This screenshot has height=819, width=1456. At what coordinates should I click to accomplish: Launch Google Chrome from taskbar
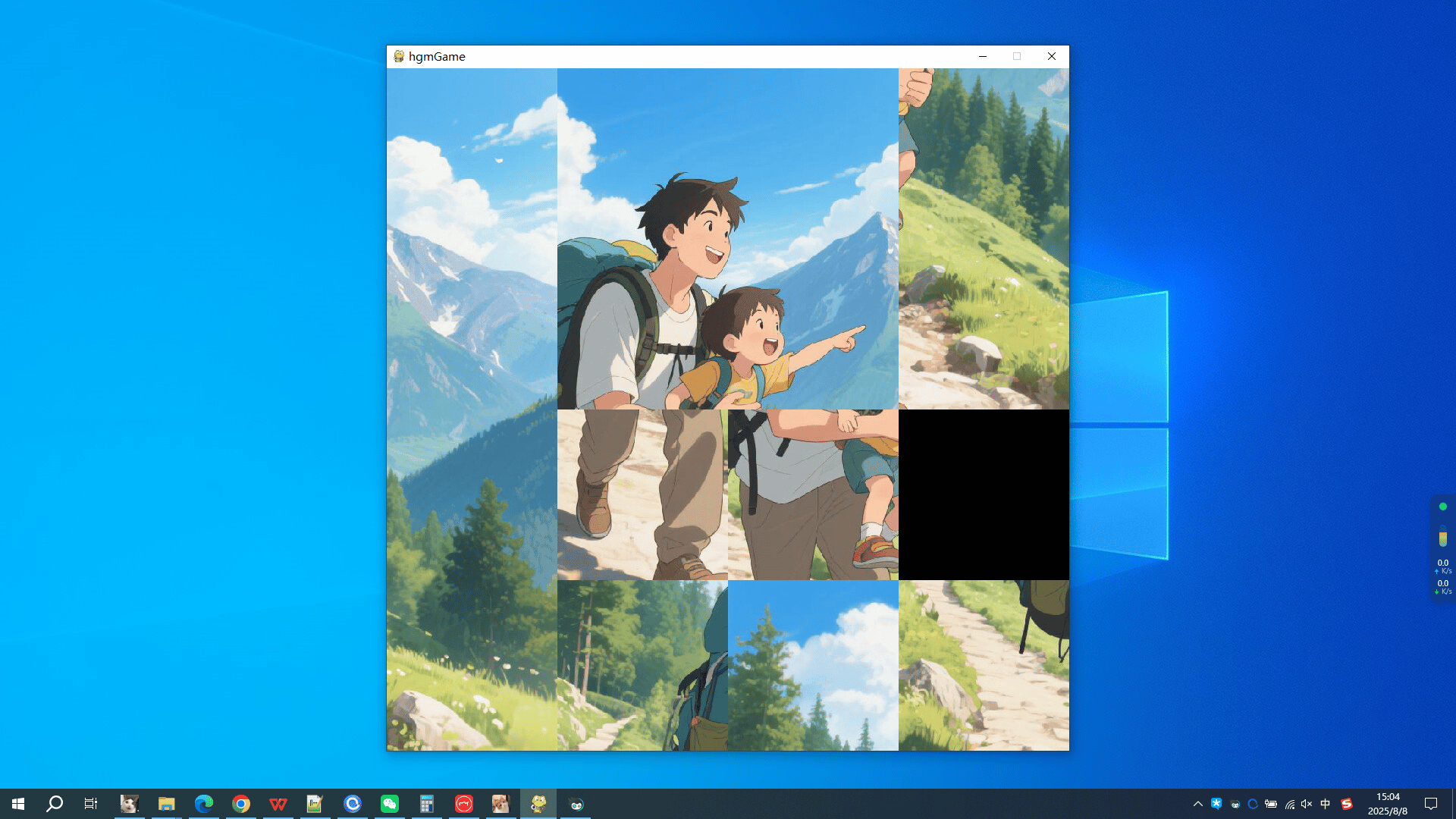click(x=241, y=804)
